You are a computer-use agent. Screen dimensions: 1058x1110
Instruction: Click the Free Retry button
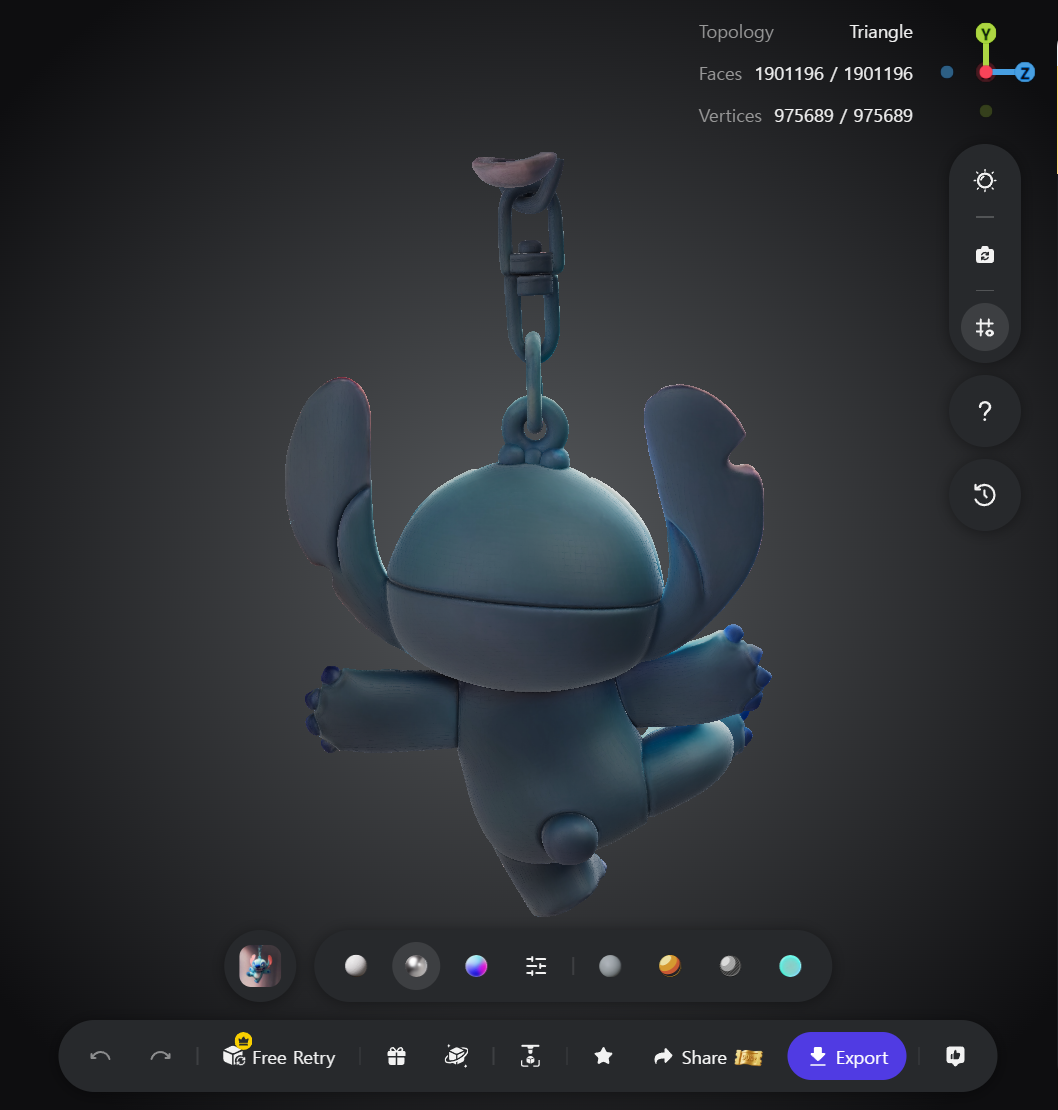point(279,1055)
